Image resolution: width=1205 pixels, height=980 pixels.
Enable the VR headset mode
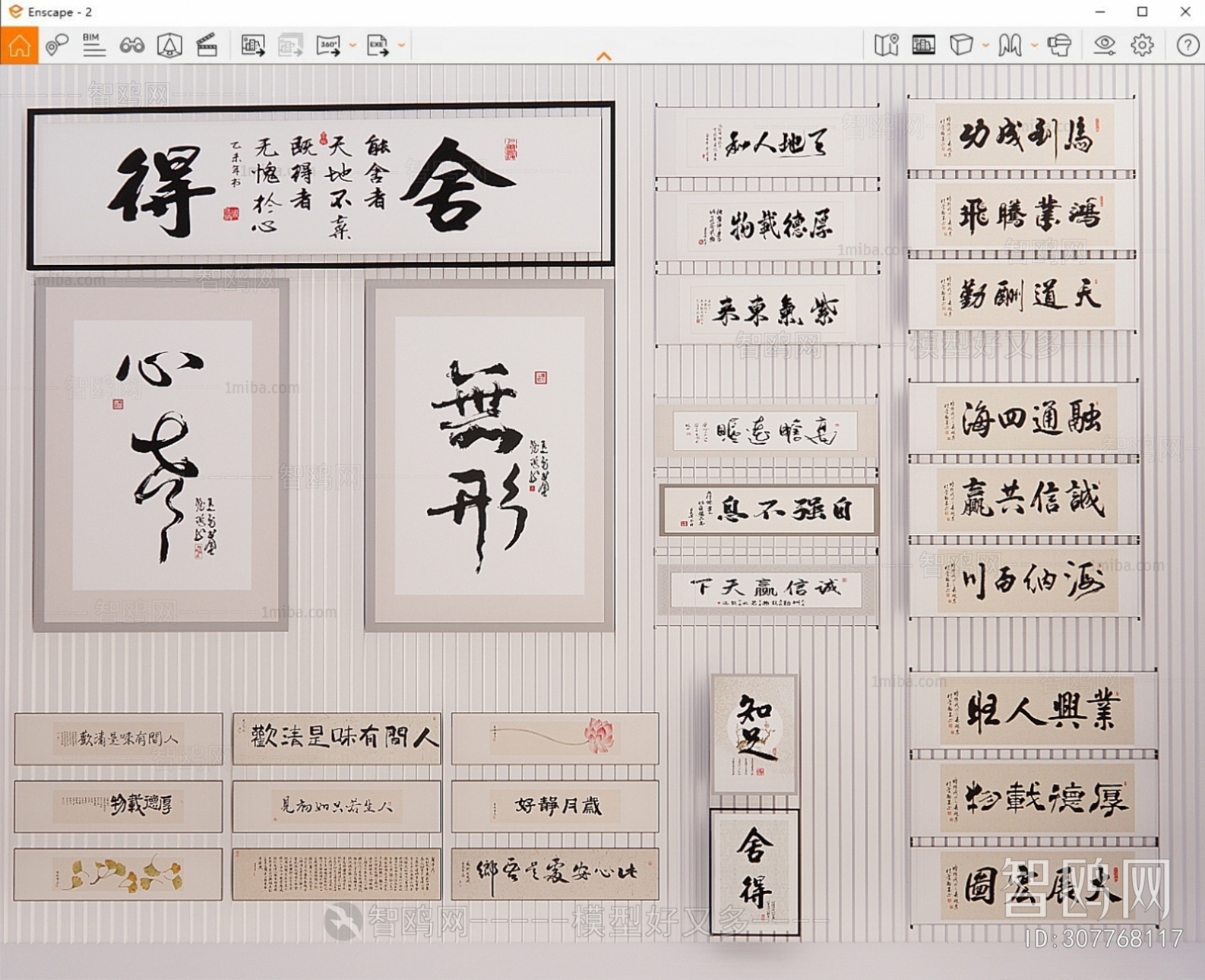click(x=1059, y=46)
